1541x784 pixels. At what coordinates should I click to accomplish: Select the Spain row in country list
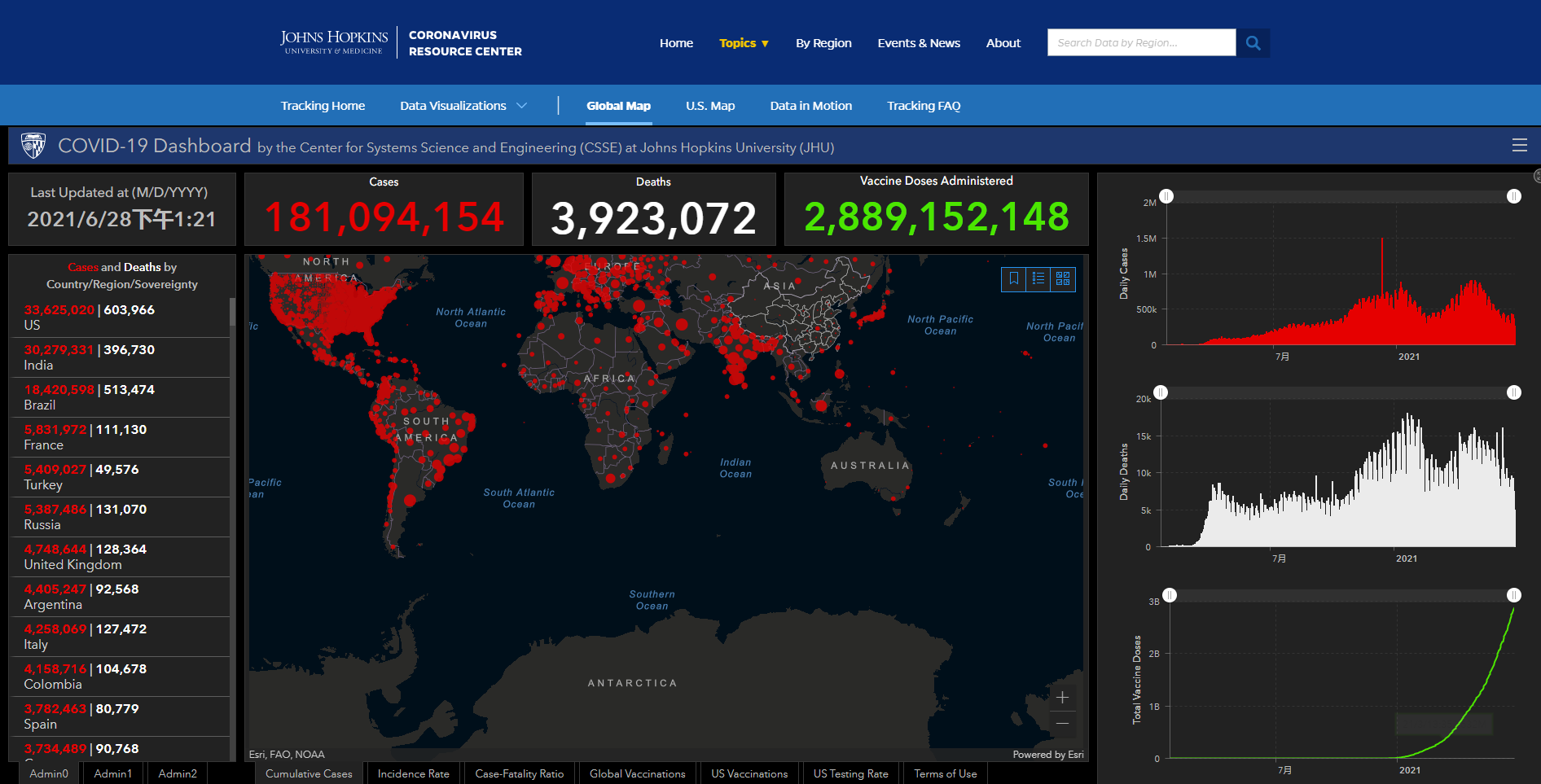pos(121,716)
